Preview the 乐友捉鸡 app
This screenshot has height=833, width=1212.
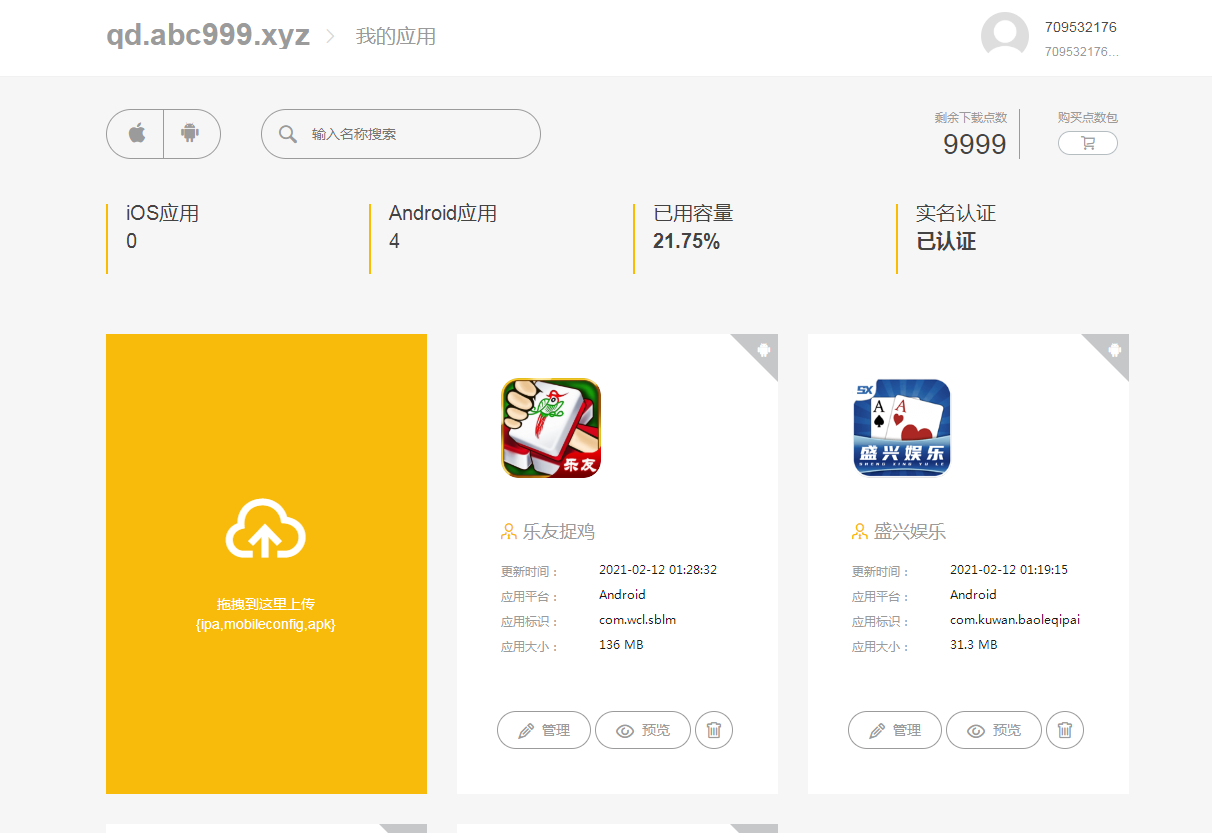point(643,730)
